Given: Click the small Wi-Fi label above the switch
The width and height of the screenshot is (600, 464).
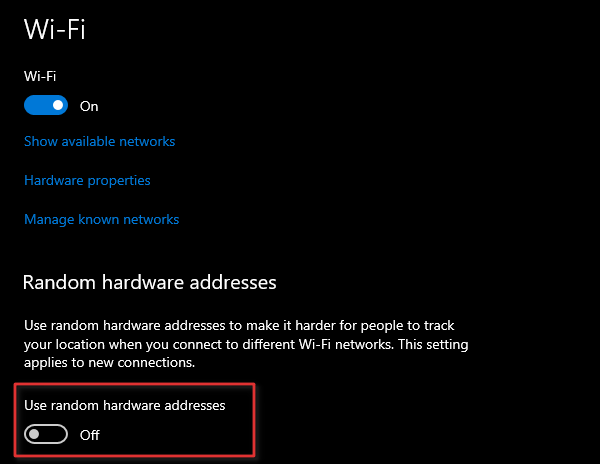Looking at the screenshot, I should click(x=39, y=75).
